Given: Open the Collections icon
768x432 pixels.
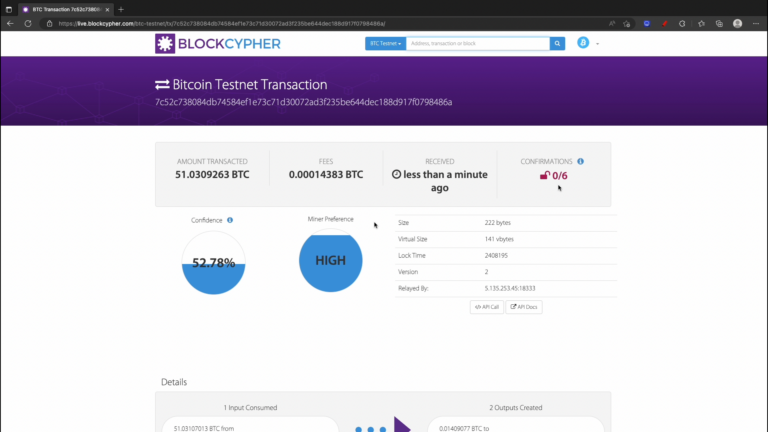Looking at the screenshot, I should (719, 24).
